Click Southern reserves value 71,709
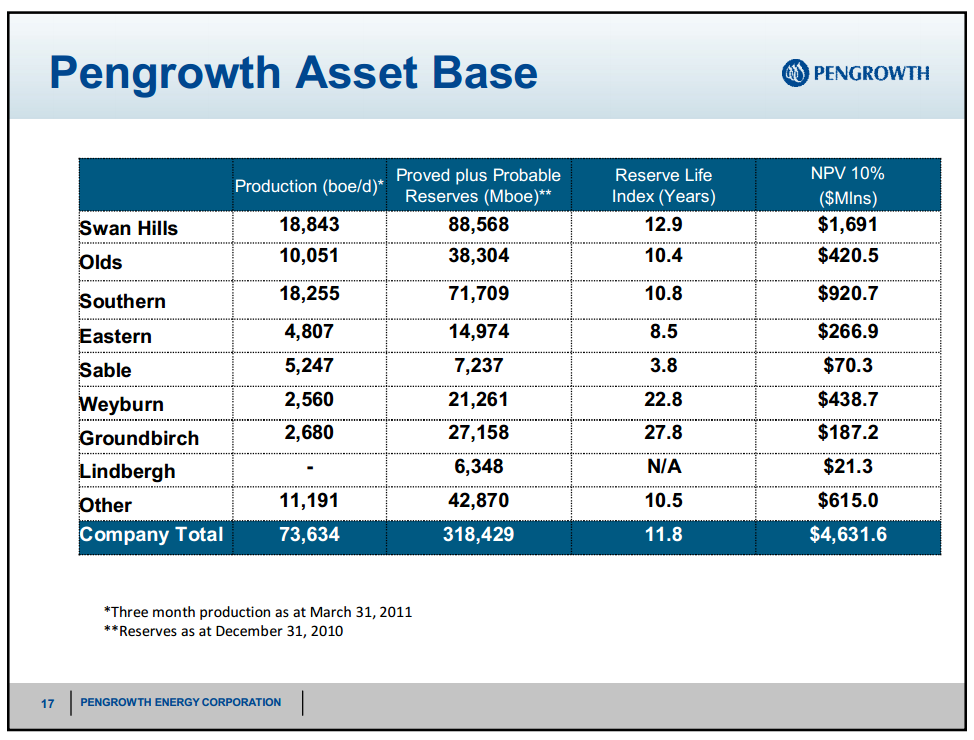 click(x=479, y=293)
